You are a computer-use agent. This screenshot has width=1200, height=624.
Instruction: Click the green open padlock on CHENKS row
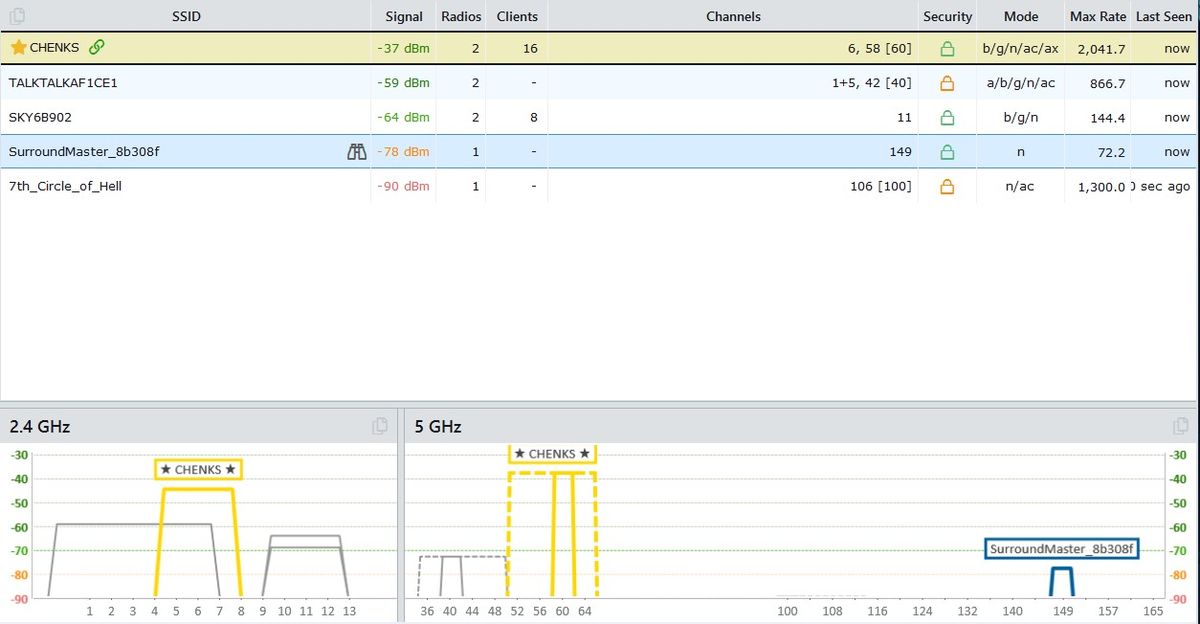click(x=947, y=48)
